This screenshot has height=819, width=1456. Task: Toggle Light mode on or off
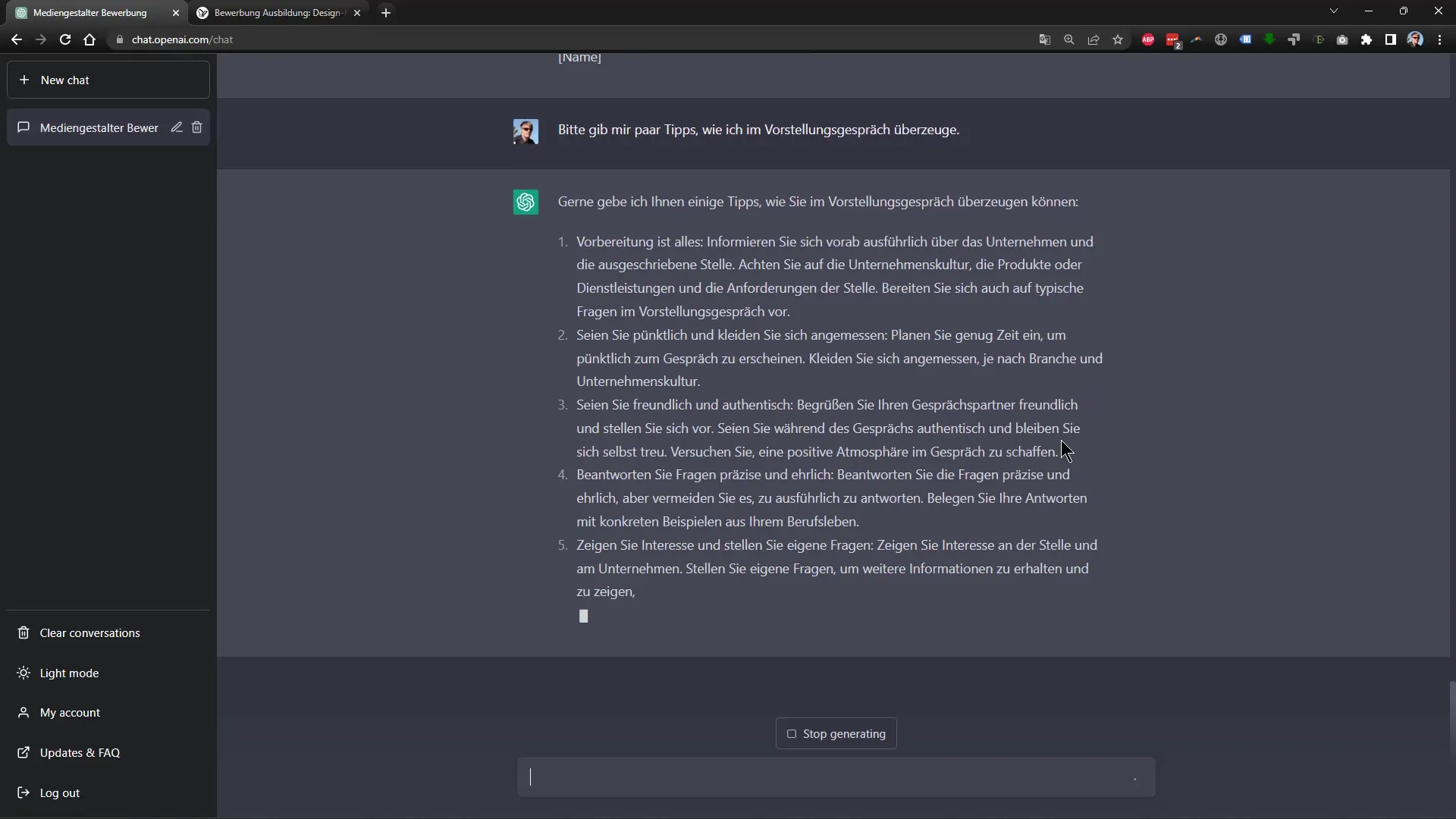click(x=68, y=672)
